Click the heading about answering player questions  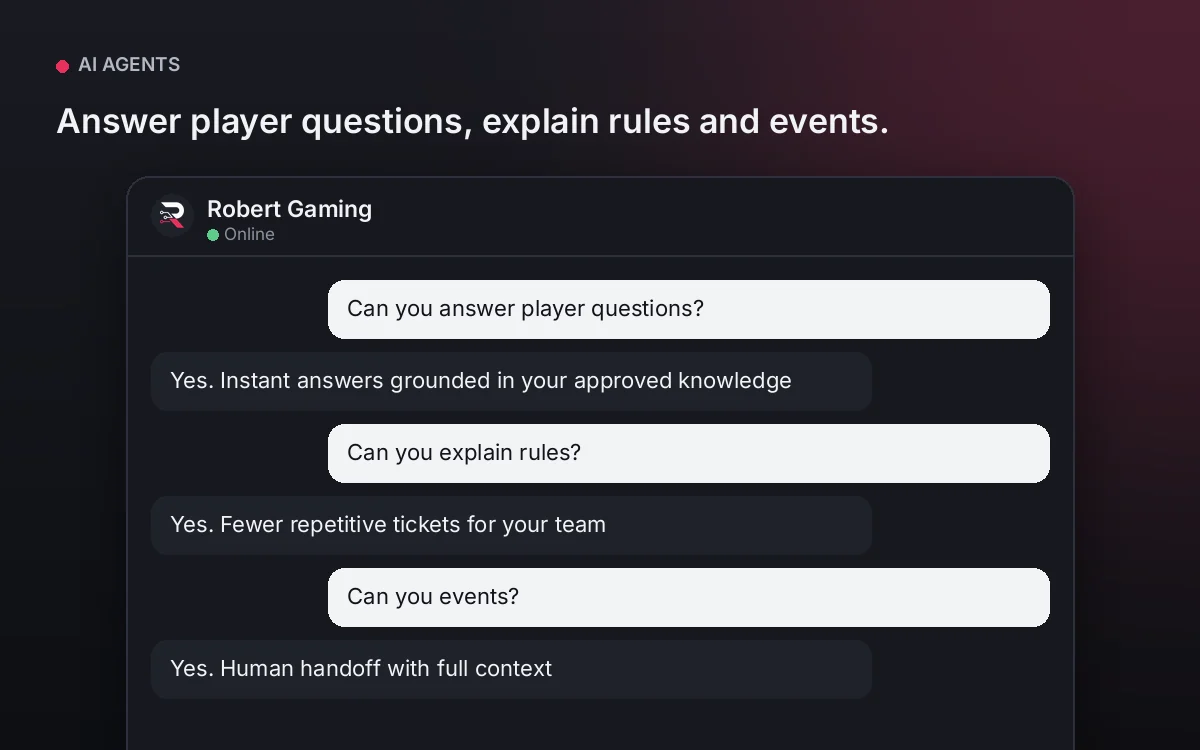[x=472, y=121]
